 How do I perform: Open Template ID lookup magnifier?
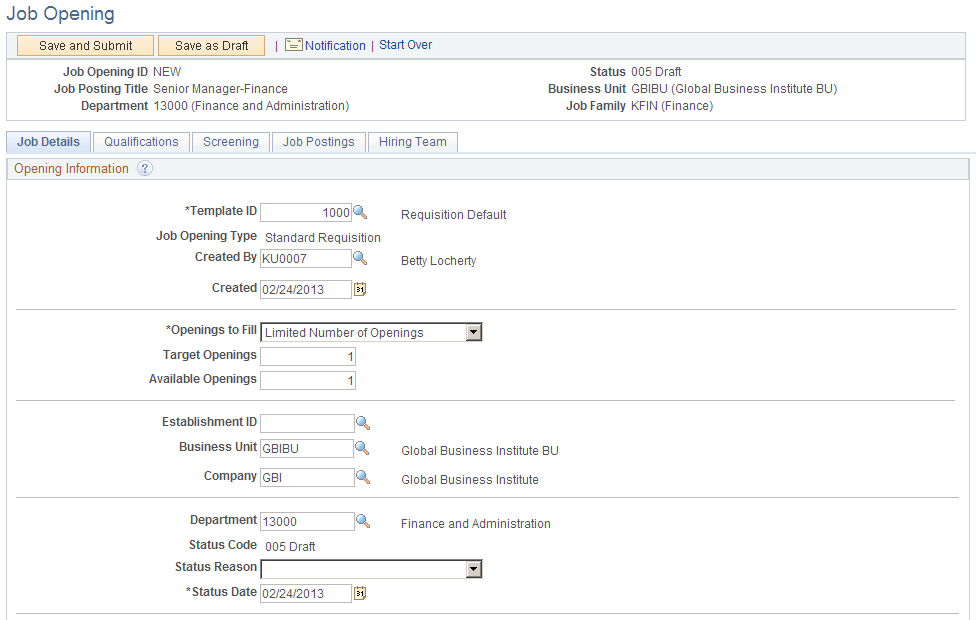pos(360,212)
